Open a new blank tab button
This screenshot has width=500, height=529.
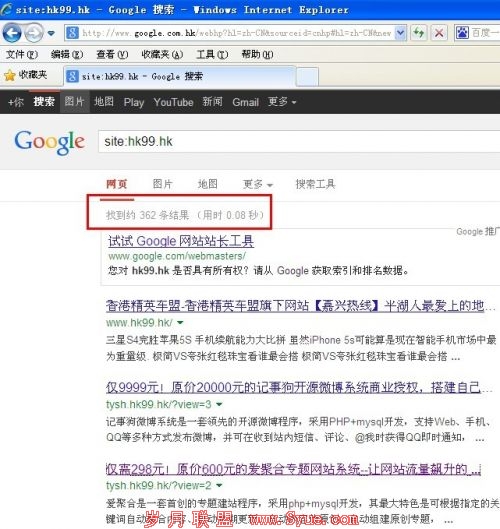pyautogui.click(x=307, y=77)
